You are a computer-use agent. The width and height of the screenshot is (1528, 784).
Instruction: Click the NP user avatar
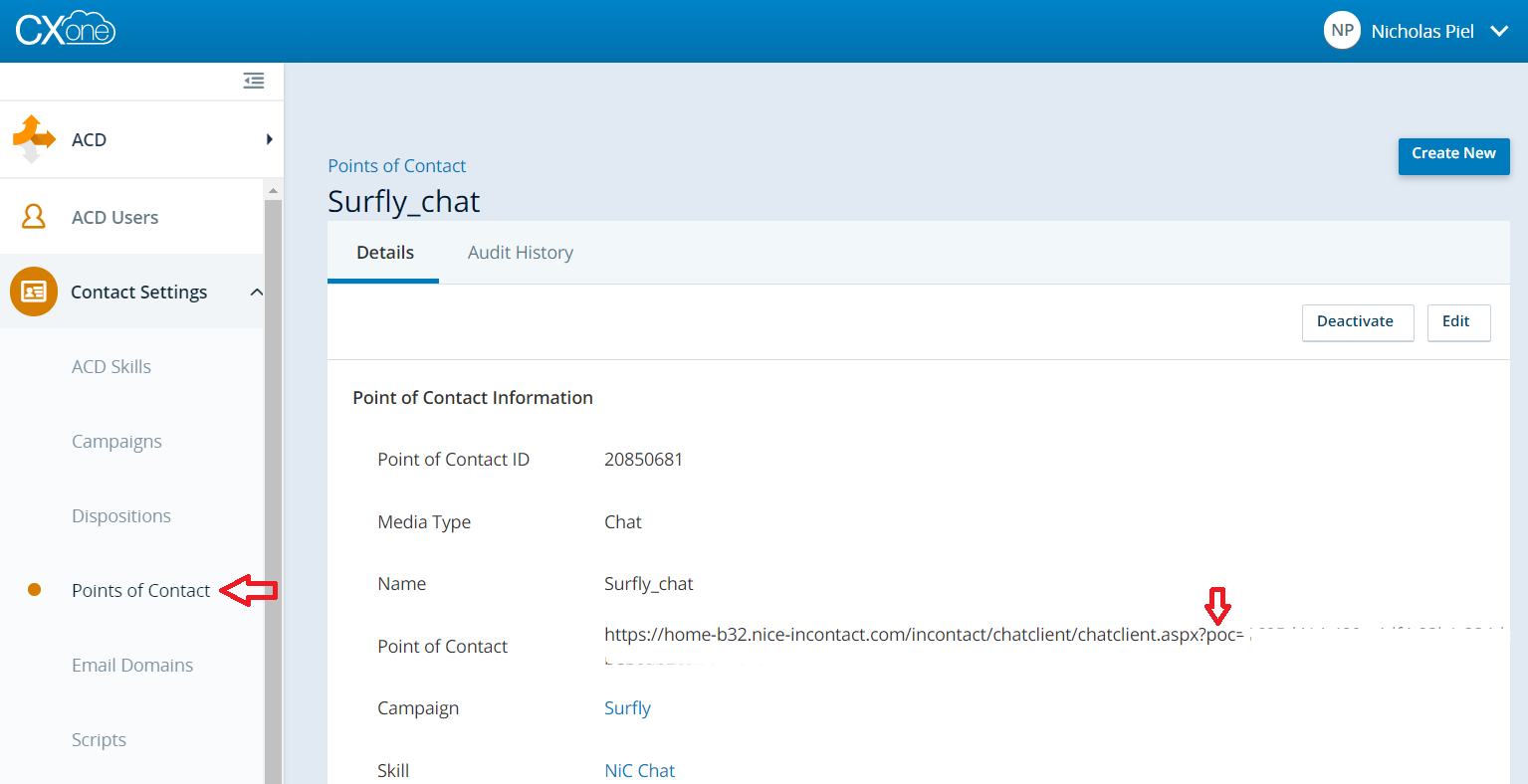pos(1342,31)
